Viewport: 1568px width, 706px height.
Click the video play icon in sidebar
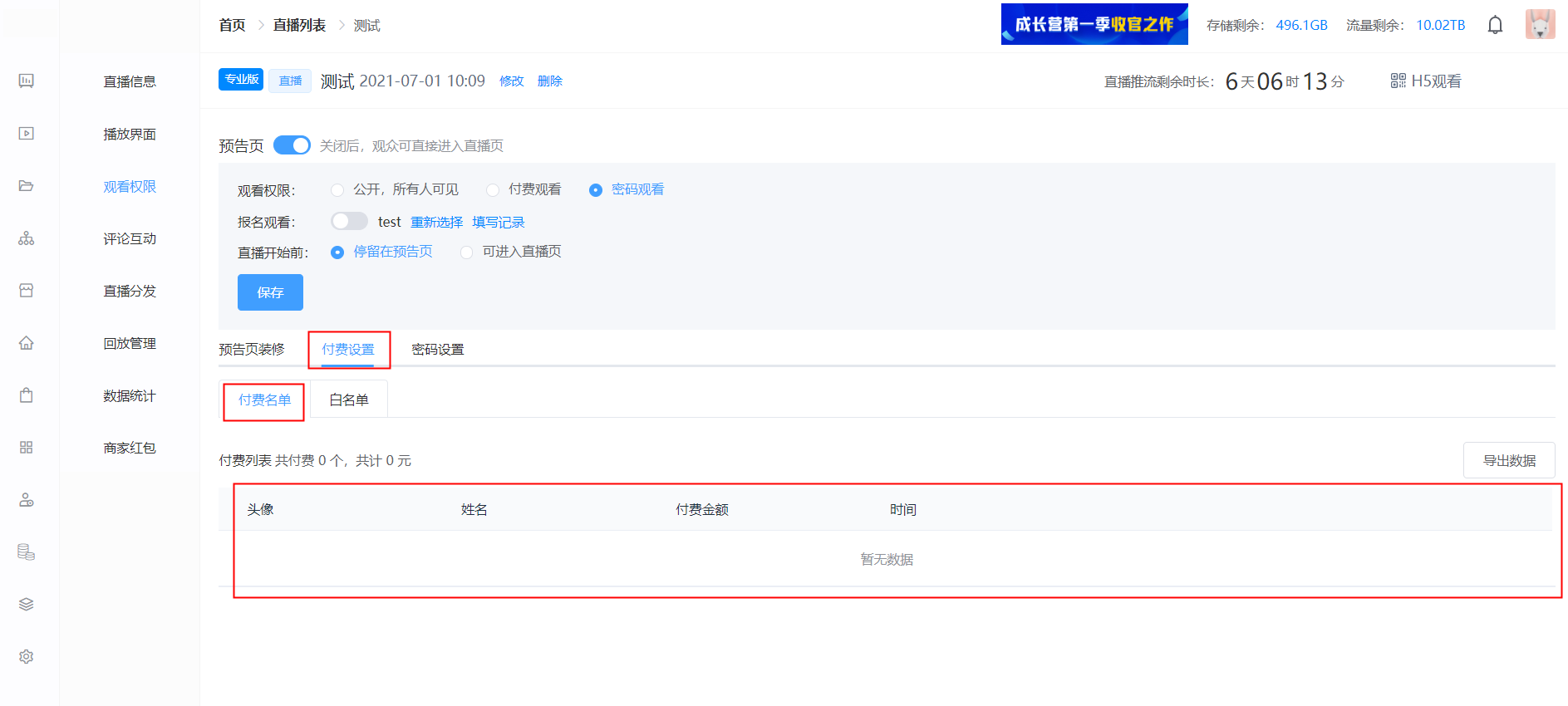point(27,133)
